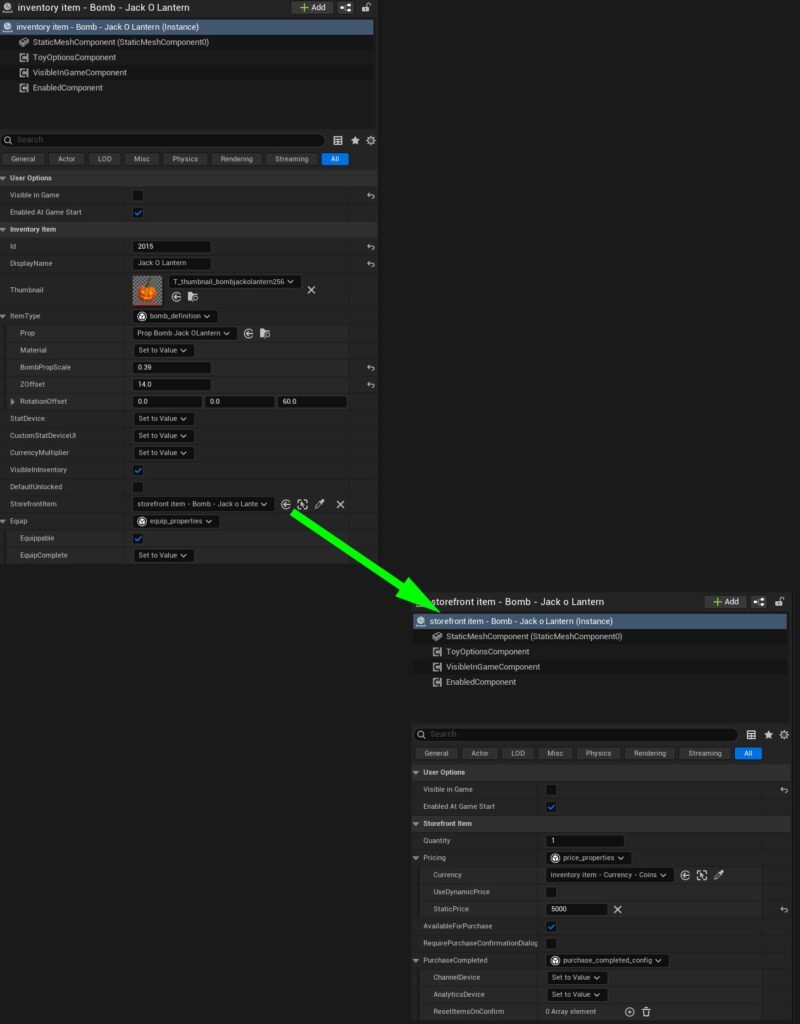Add element to ResetItemsOnConfirm array
This screenshot has height=1024, width=800.
click(628, 1012)
